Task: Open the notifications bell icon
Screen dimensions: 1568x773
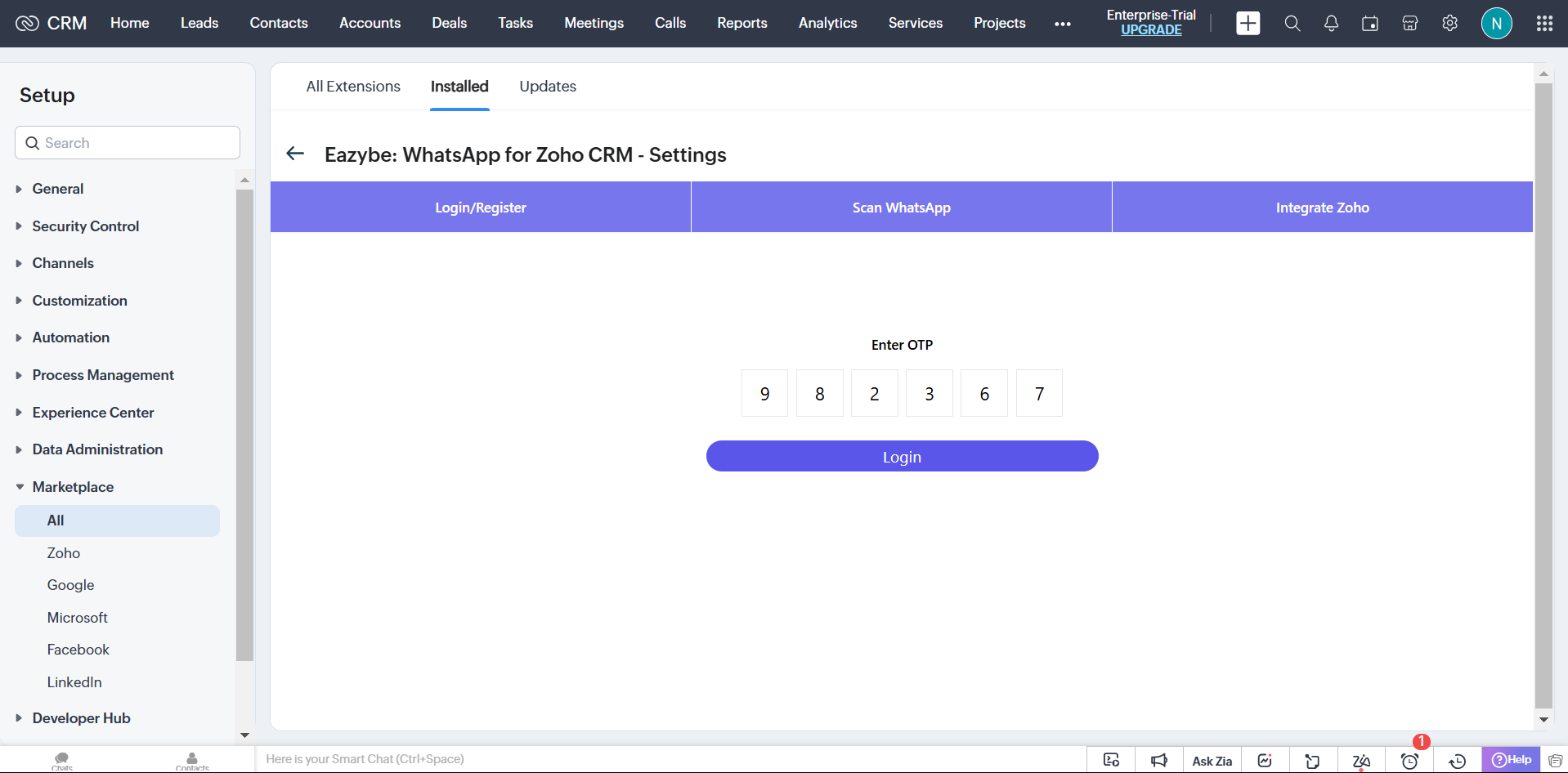Action: (1331, 24)
